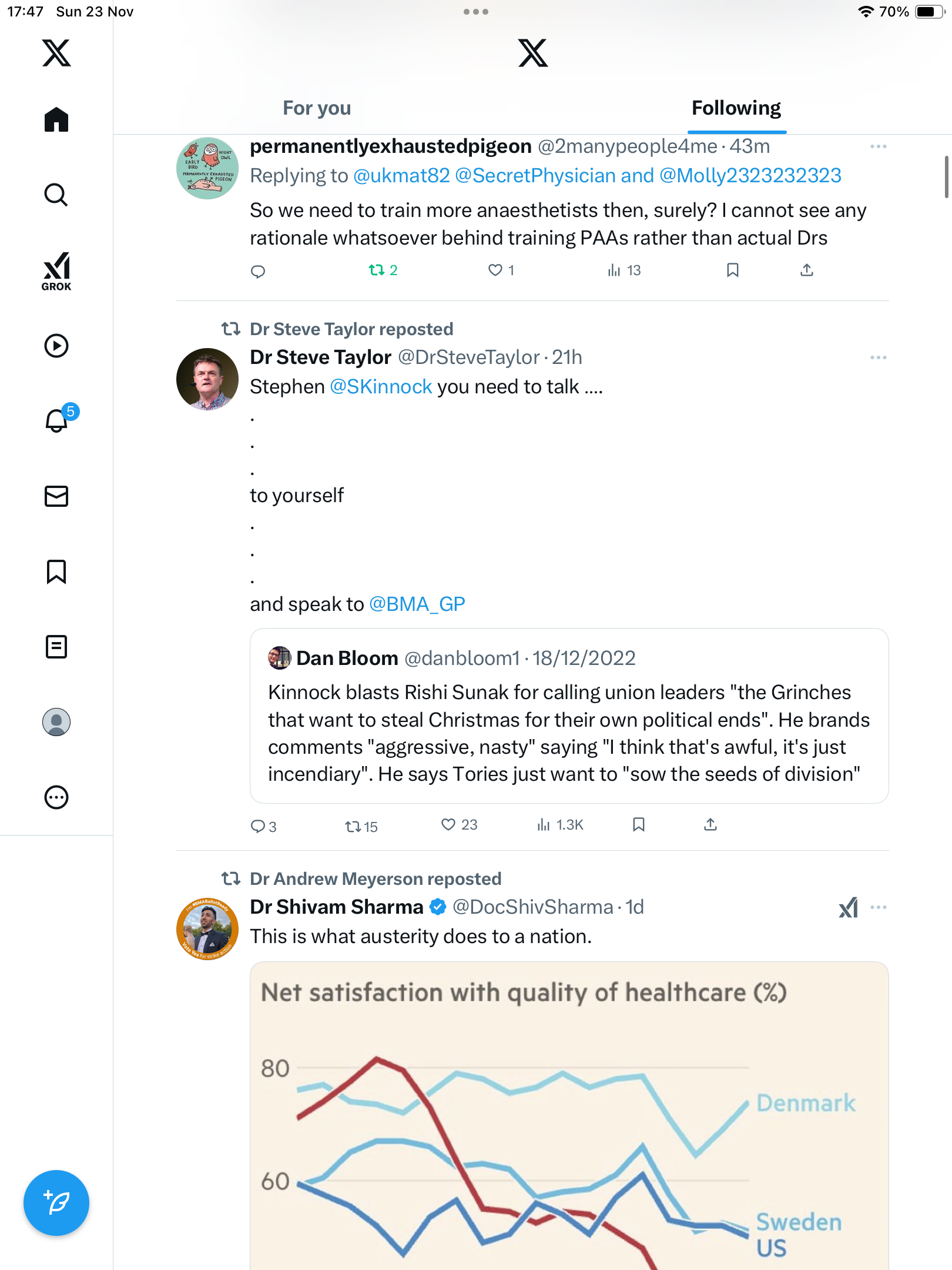Open more options on Dr Steve Taylor's post

pyautogui.click(x=878, y=357)
